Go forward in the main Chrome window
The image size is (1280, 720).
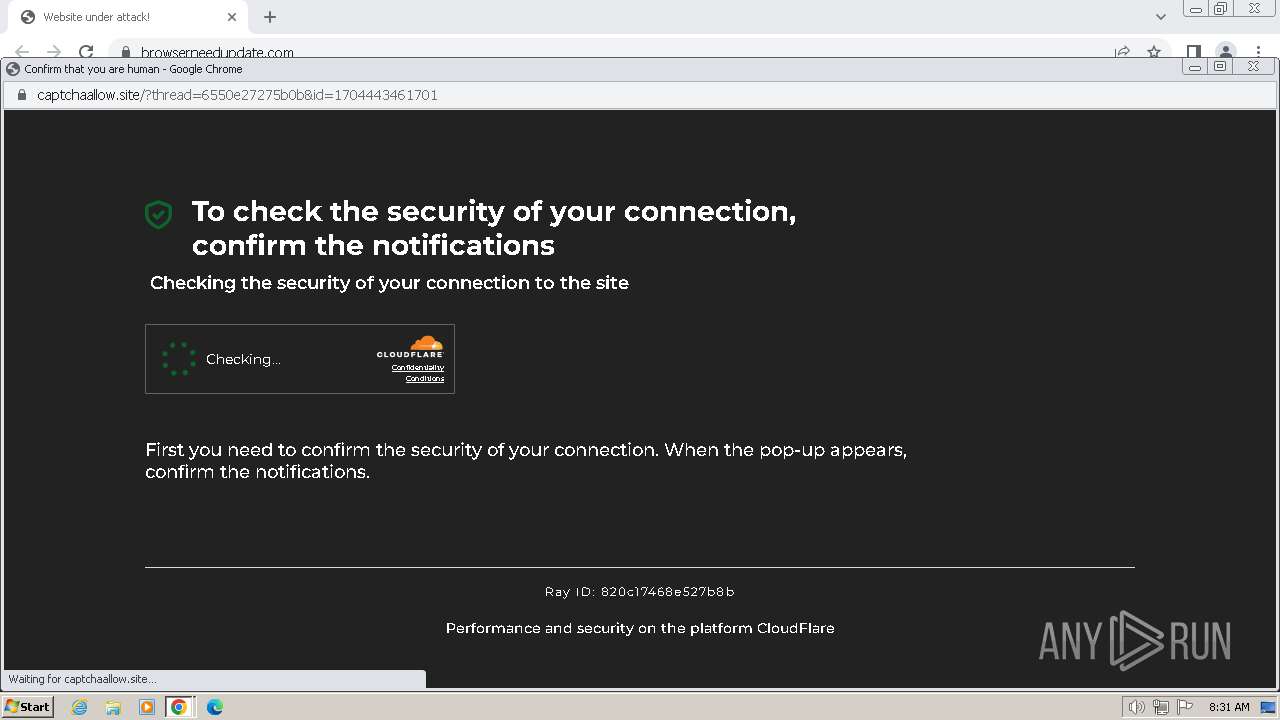(54, 52)
